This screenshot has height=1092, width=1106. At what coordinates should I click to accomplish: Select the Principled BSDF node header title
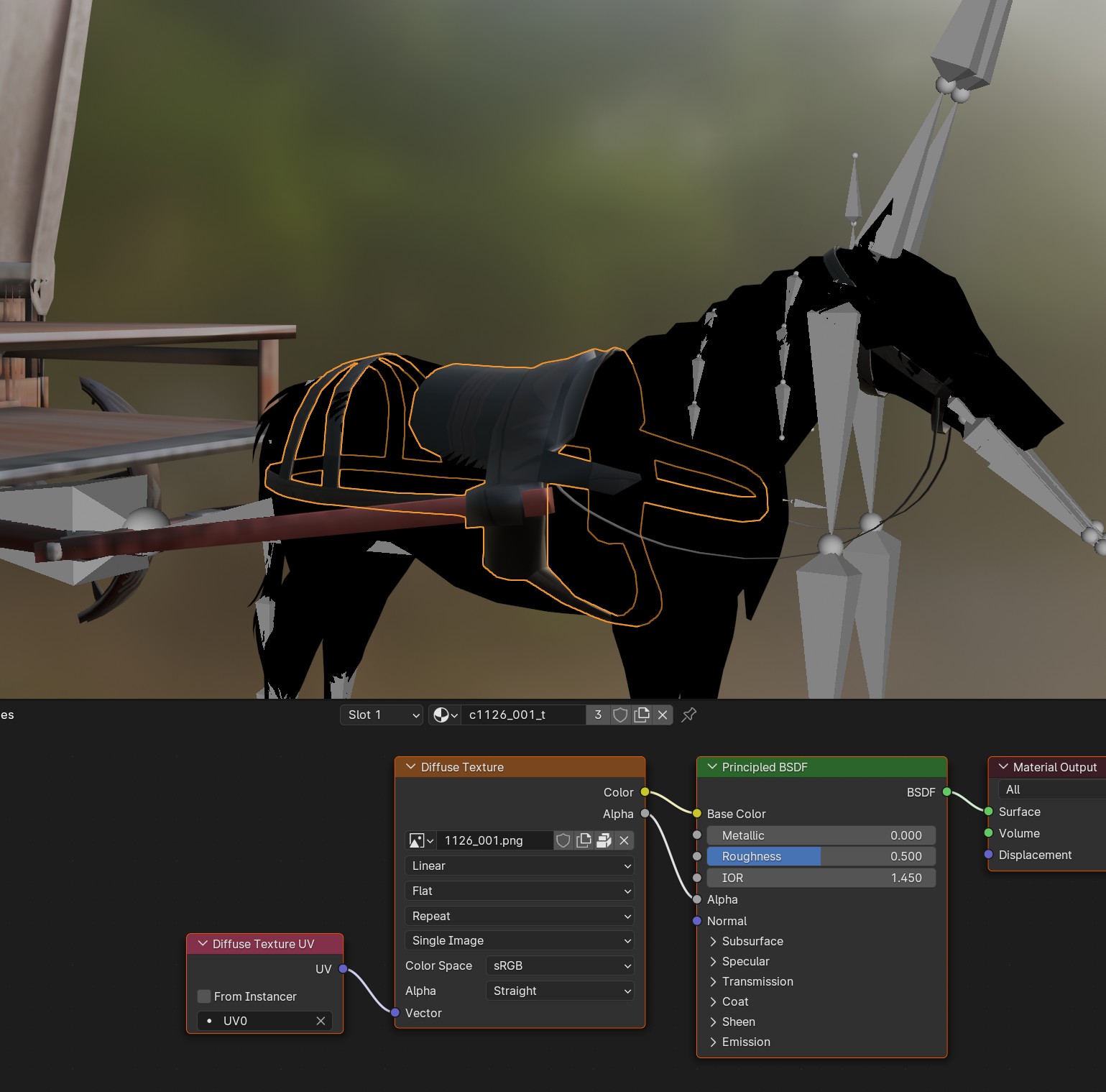coord(765,767)
